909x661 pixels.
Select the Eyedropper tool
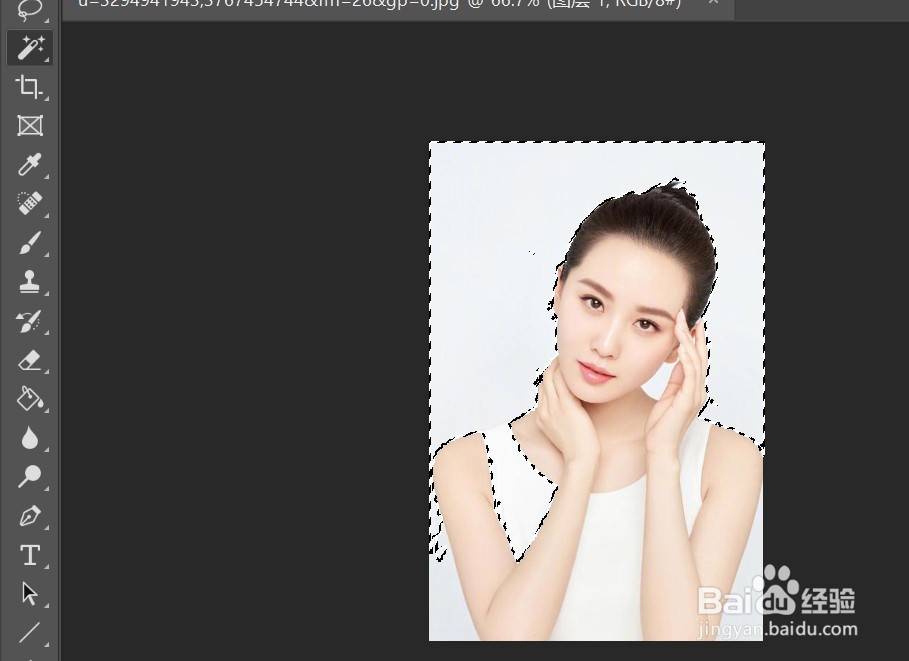(x=30, y=165)
